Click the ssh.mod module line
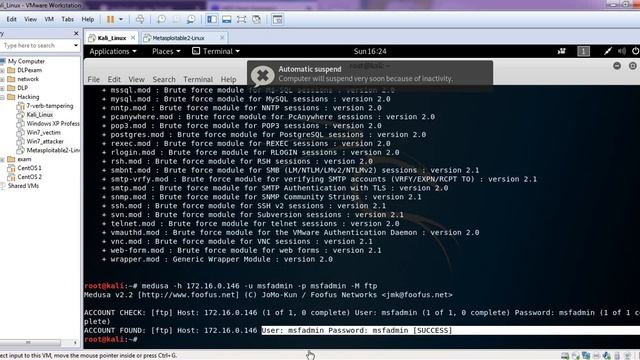 point(244,206)
